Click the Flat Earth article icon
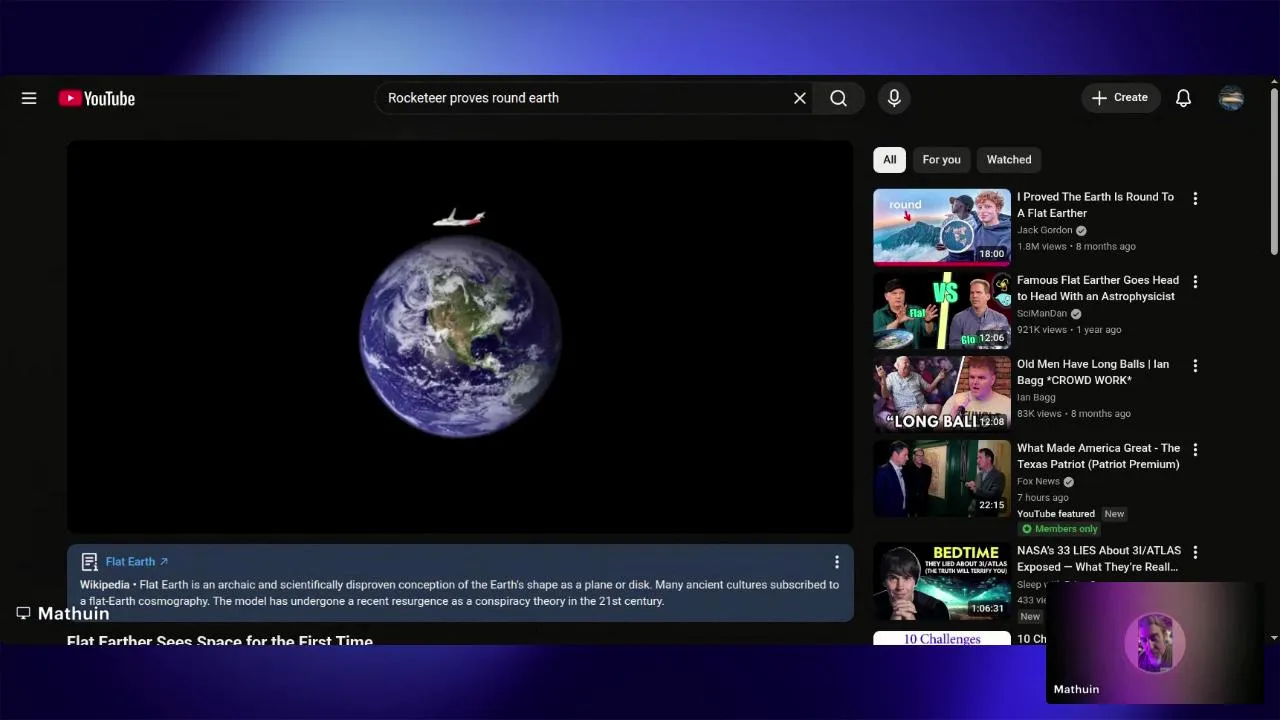This screenshot has height=720, width=1280. pos(89,562)
